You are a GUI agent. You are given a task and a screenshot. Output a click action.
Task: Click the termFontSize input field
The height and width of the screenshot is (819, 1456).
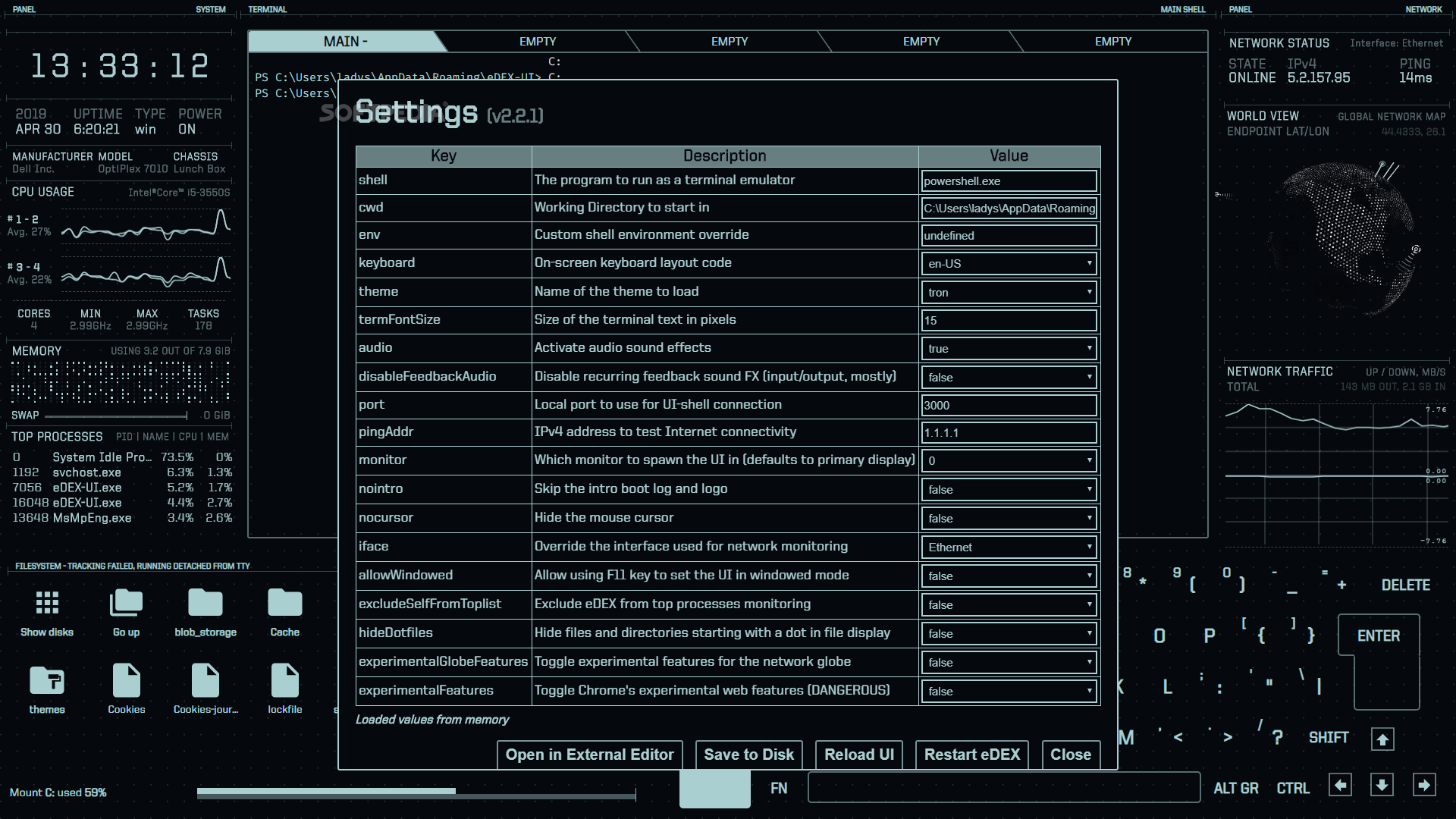[1009, 321]
